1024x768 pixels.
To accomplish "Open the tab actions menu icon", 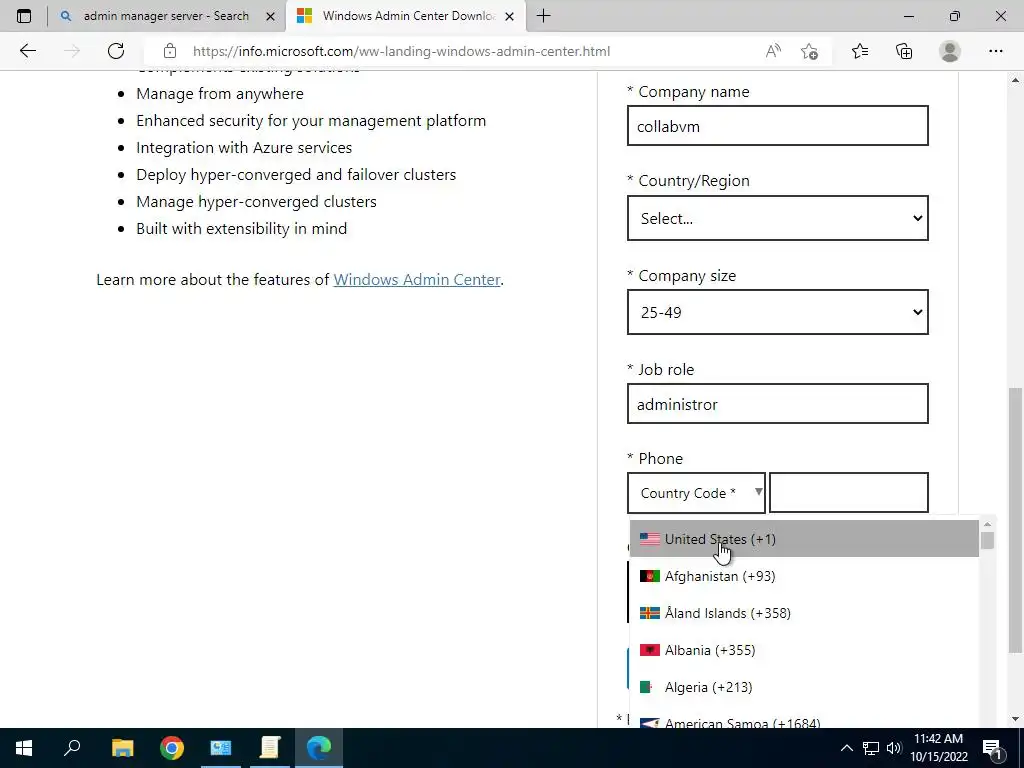I will 24,16.
